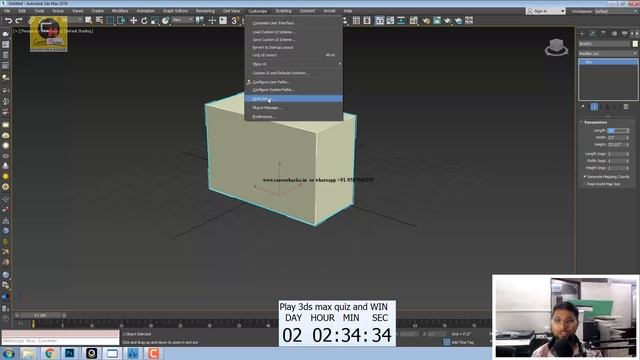Image resolution: width=640 pixels, height=360 pixels.
Task: Toggle the Ribbon toolbar button
Action: point(380,20)
